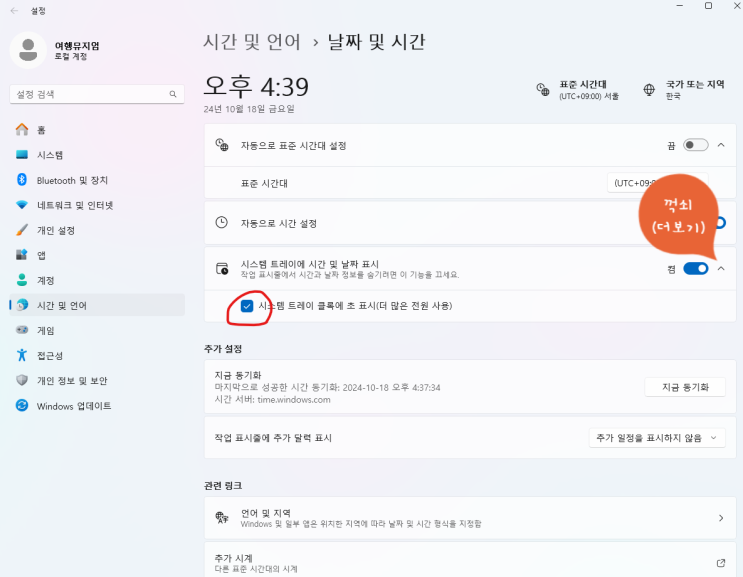Open the Bluetooth 및 장치 sidebar icon
743x577 pixels.
click(22, 180)
